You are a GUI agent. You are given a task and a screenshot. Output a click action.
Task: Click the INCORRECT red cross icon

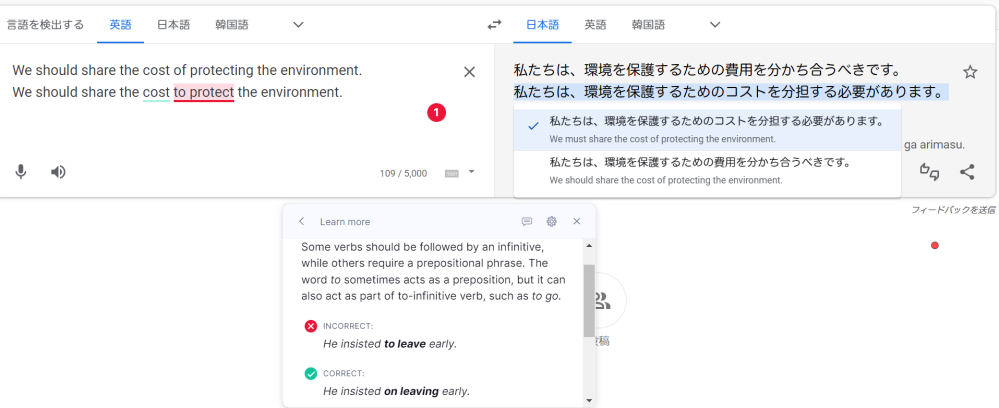(310, 326)
